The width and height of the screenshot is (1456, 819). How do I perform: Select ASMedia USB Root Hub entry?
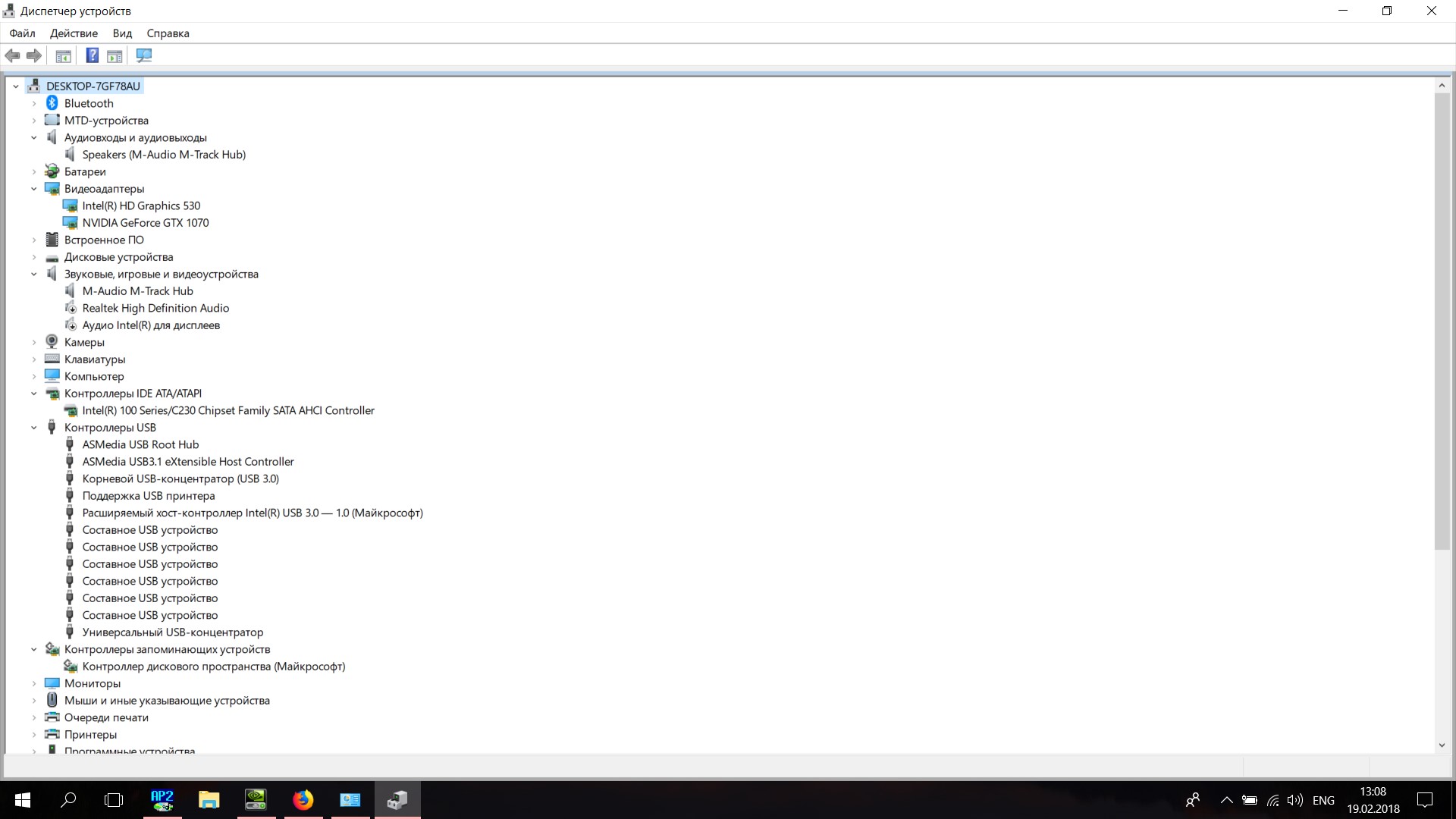(x=140, y=444)
